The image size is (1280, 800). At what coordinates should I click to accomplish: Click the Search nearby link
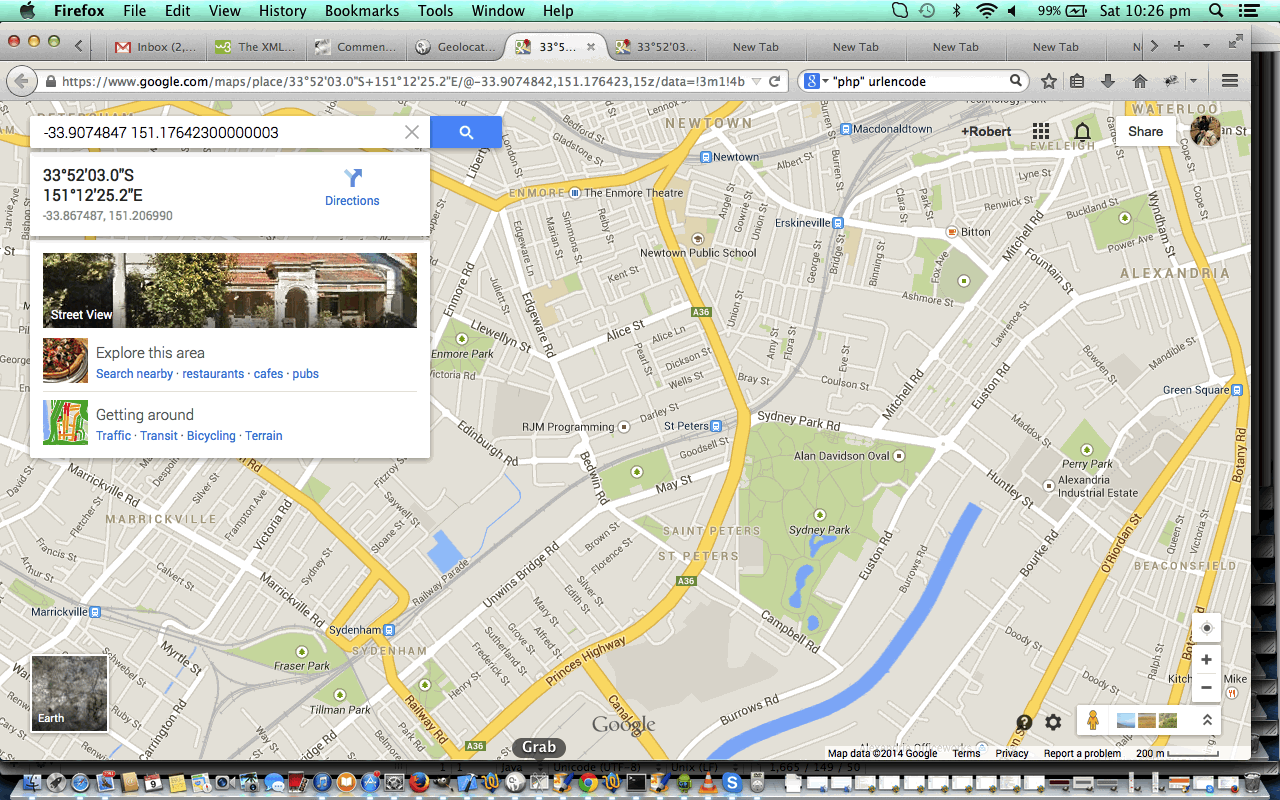click(x=134, y=374)
